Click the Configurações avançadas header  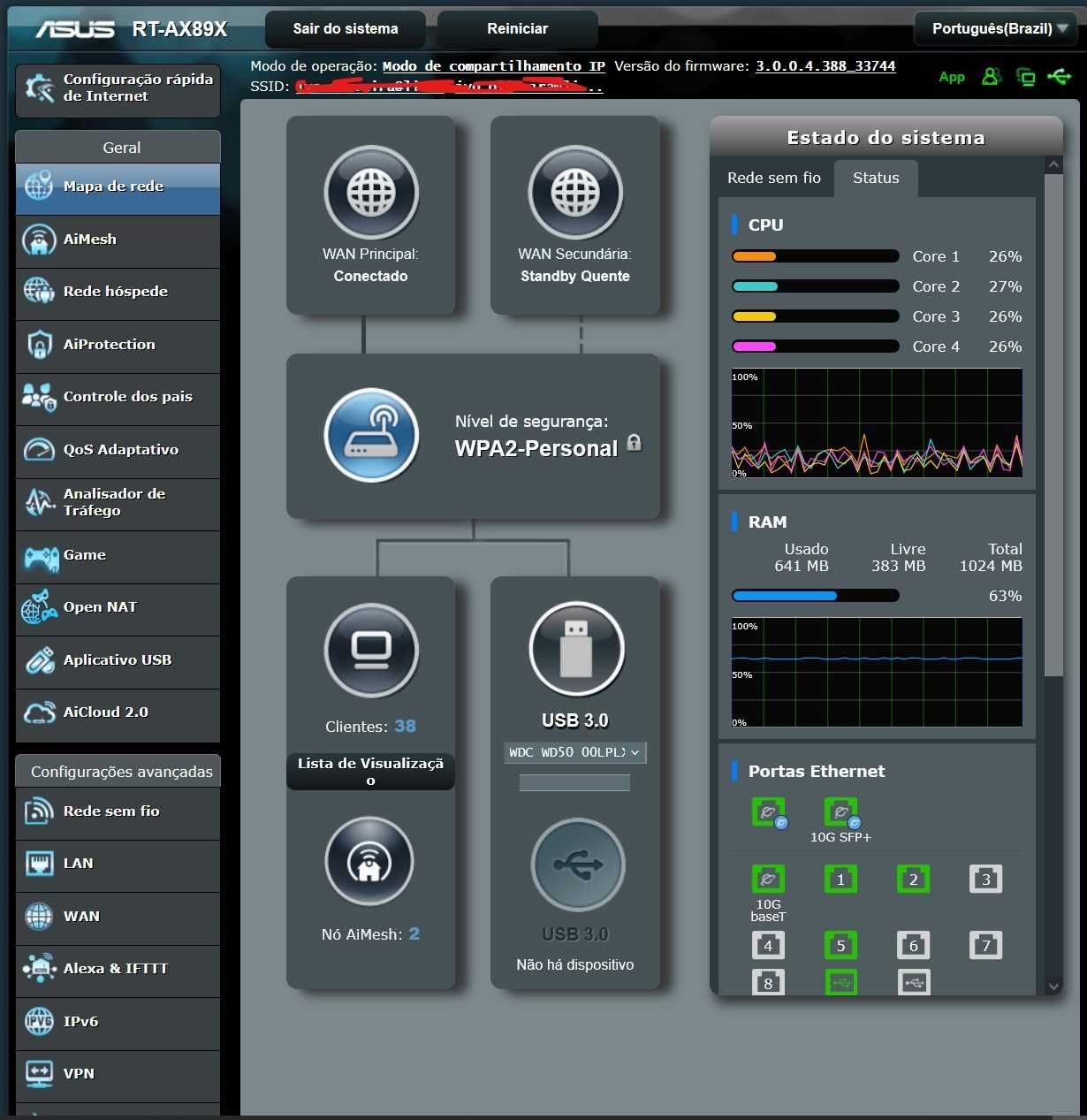click(118, 771)
